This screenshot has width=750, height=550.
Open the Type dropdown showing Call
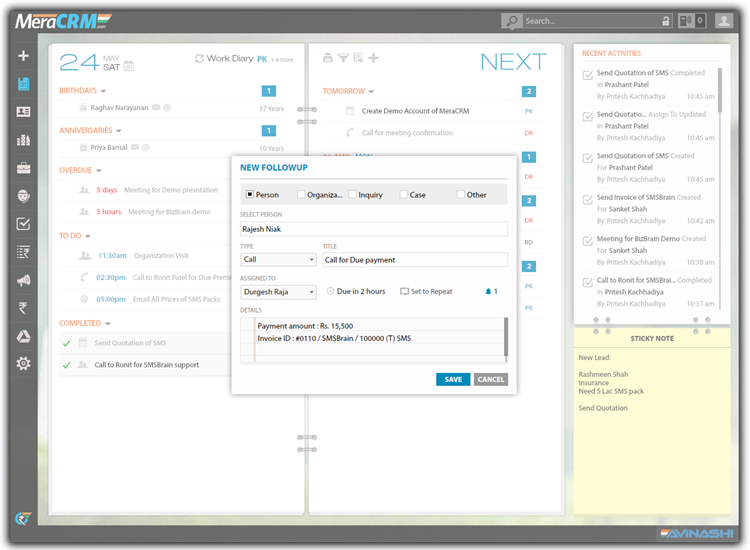pyautogui.click(x=277, y=260)
